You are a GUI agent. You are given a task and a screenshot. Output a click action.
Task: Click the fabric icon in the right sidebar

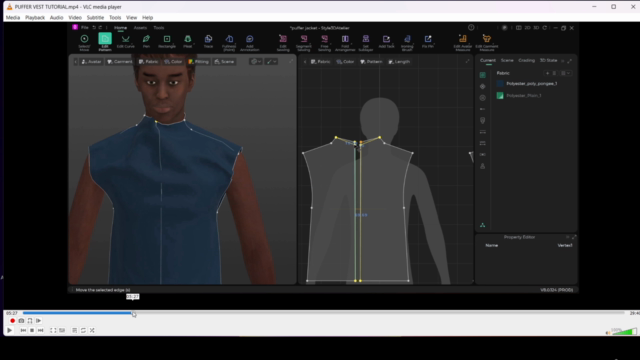(x=482, y=75)
